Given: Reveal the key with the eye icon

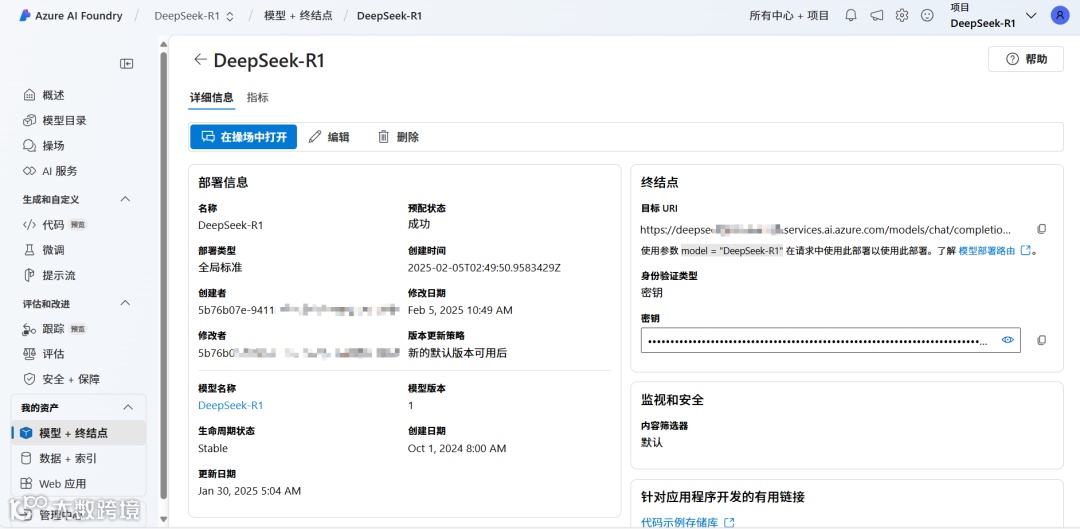Looking at the screenshot, I should (x=1008, y=340).
